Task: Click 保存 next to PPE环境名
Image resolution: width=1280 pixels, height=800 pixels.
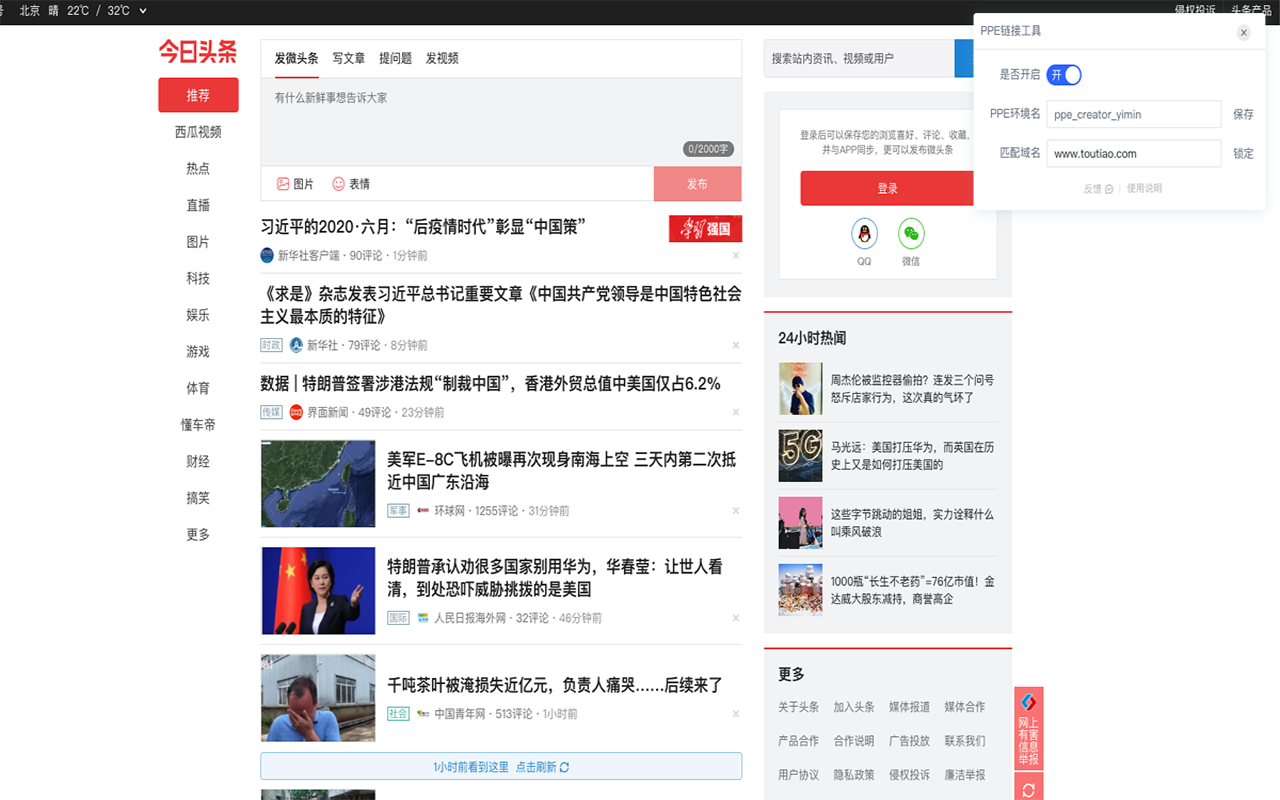Action: click(1243, 114)
